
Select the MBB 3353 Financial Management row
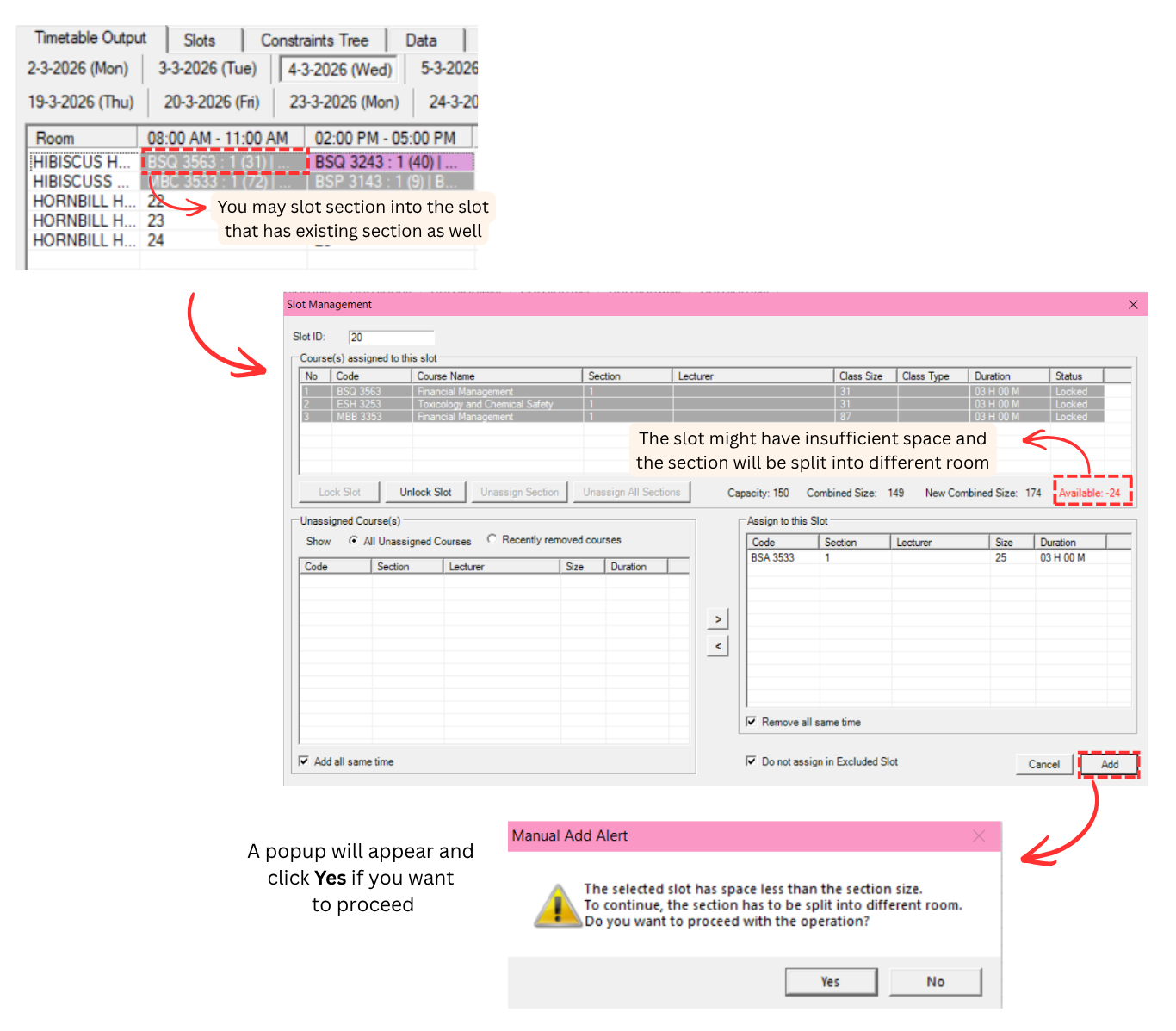tap(702, 416)
